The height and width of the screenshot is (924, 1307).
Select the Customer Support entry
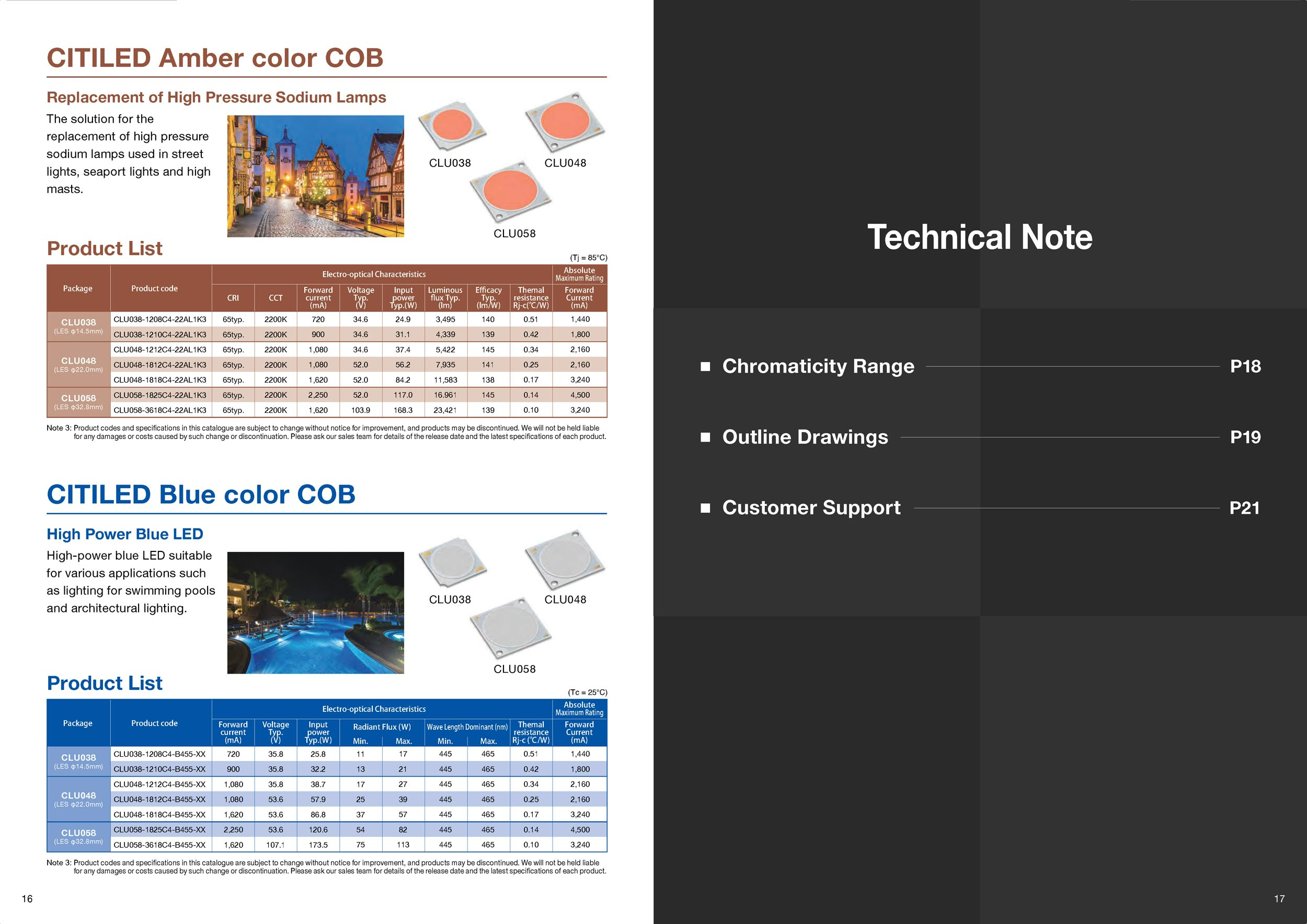pyautogui.click(x=811, y=507)
